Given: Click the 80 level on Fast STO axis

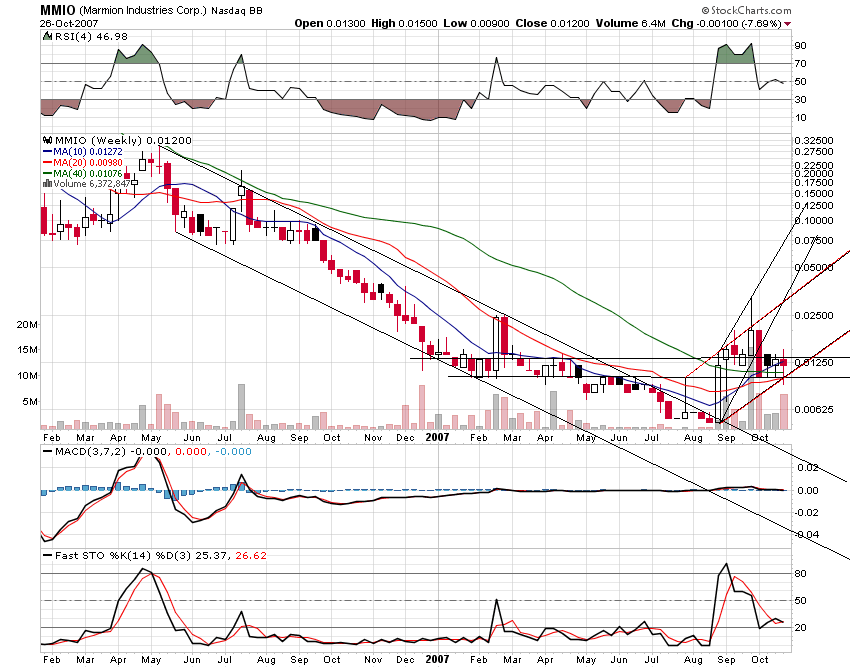Looking at the screenshot, I should click(x=801, y=574).
